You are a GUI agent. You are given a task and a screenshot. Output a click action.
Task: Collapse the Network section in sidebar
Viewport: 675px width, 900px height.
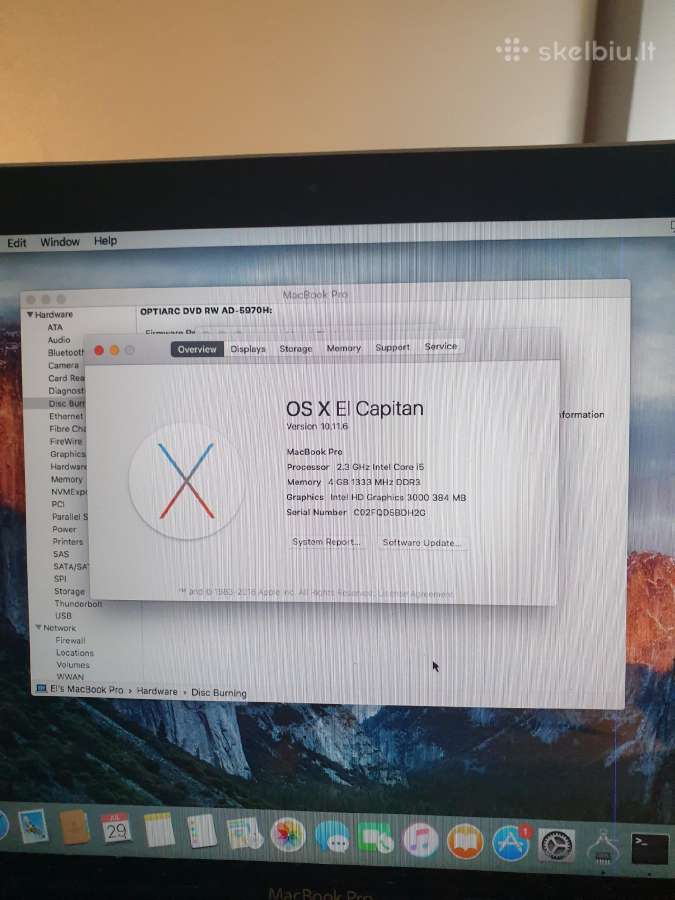tap(38, 627)
